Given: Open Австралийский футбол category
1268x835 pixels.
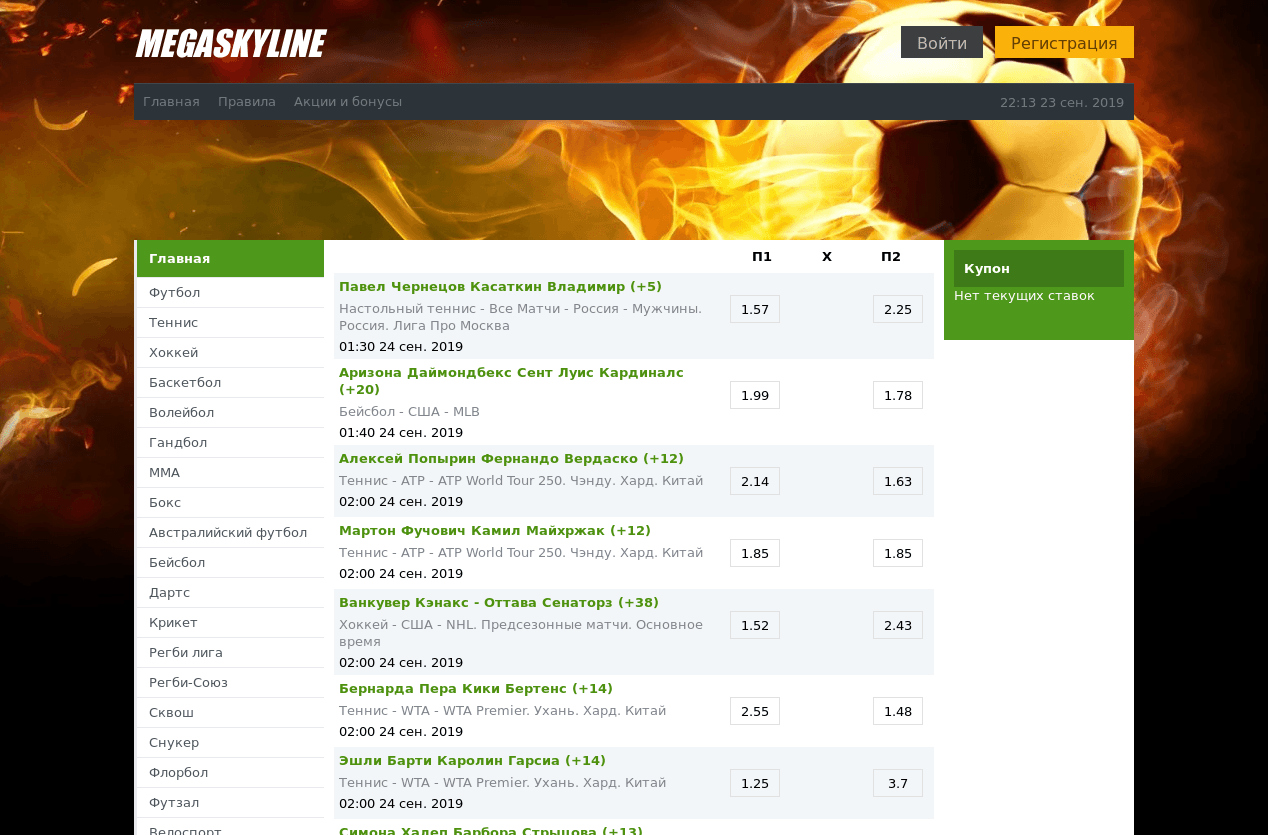Looking at the screenshot, I should coord(228,532).
